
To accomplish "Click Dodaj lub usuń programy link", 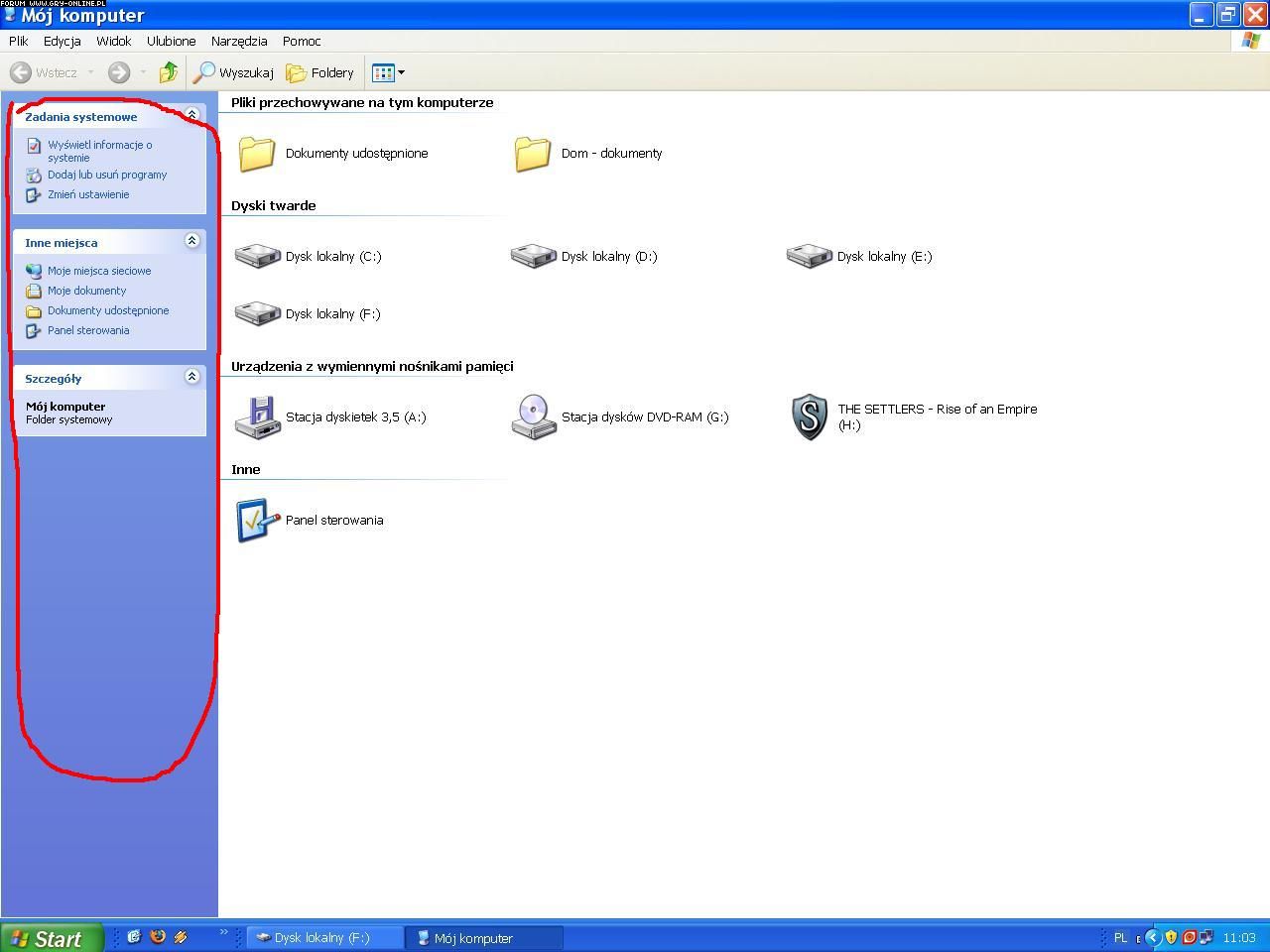I will pos(107,175).
